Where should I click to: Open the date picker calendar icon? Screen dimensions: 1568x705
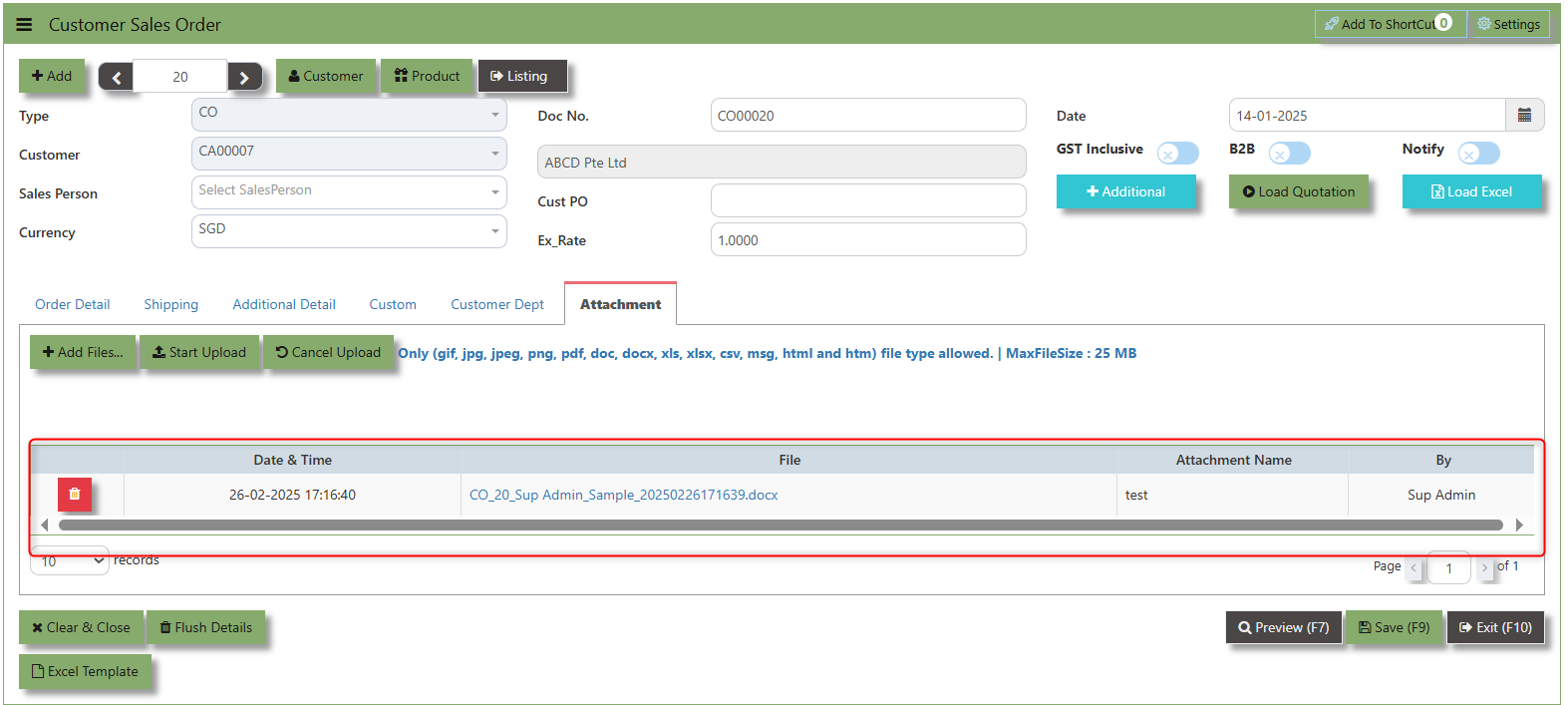click(1524, 116)
